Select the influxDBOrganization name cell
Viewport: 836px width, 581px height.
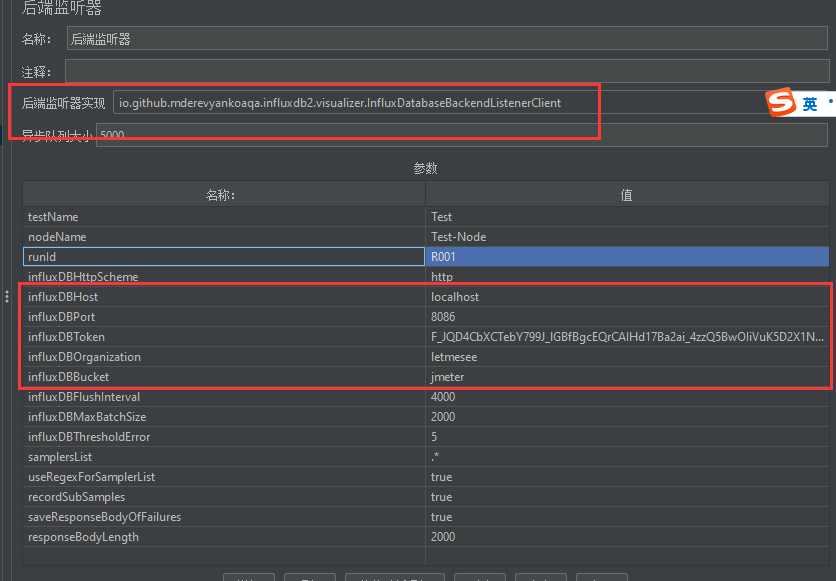pos(224,357)
